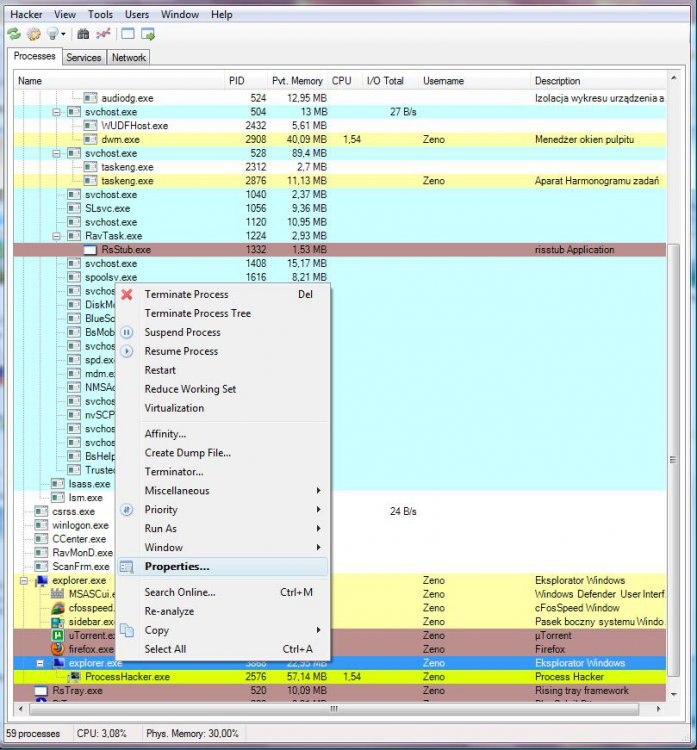Collapse the first explorer.exe tree node
The width and height of the screenshot is (697, 750).
click(24, 581)
